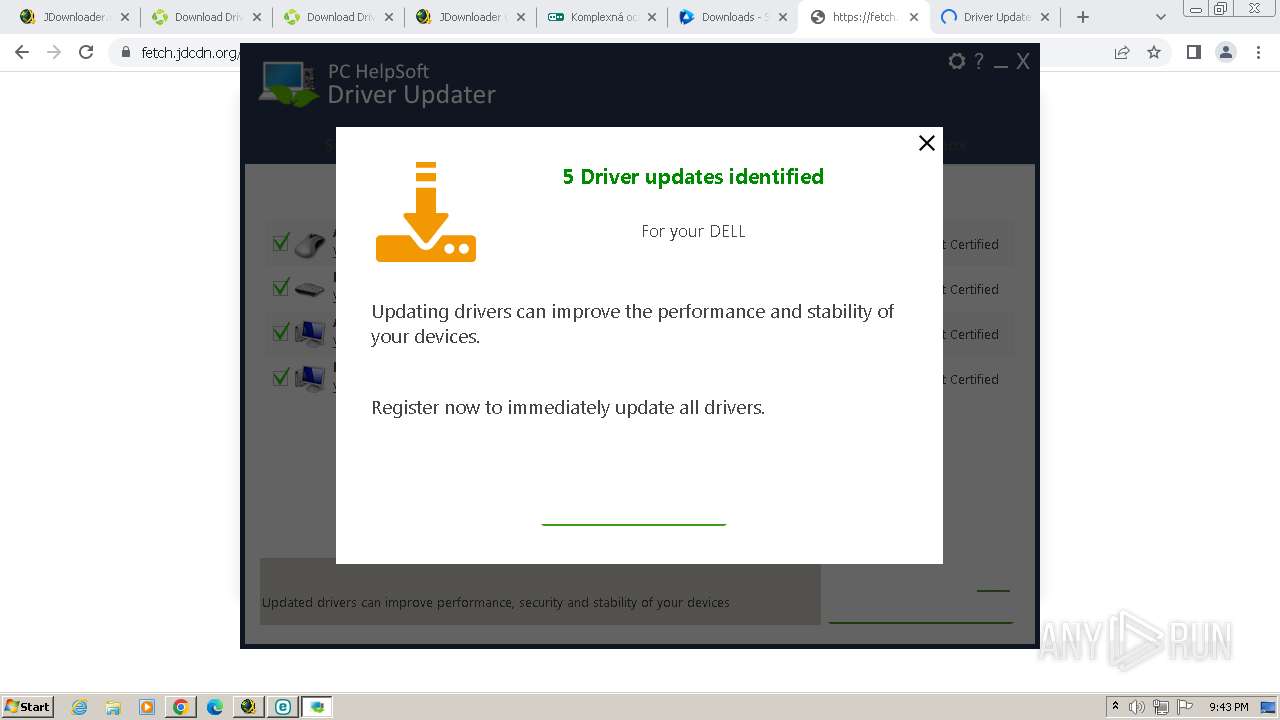The width and height of the screenshot is (1280, 720).
Task: Open Chrome from taskbar
Action: pyautogui.click(x=180, y=707)
